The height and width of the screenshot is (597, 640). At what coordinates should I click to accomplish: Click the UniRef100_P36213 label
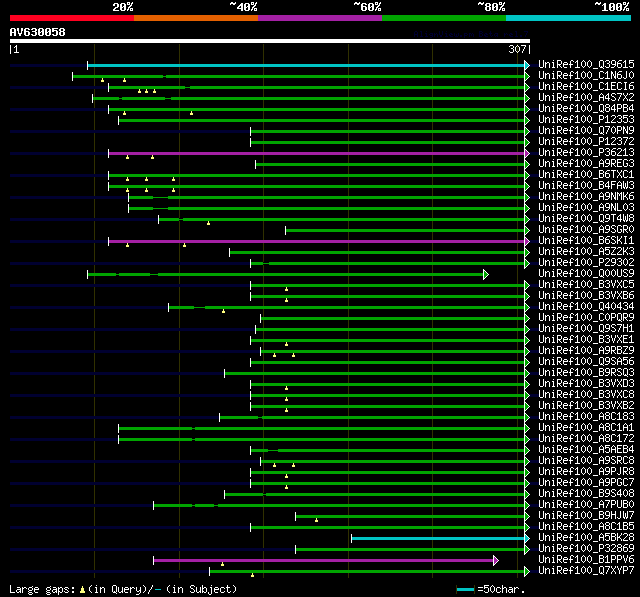[x=586, y=153]
